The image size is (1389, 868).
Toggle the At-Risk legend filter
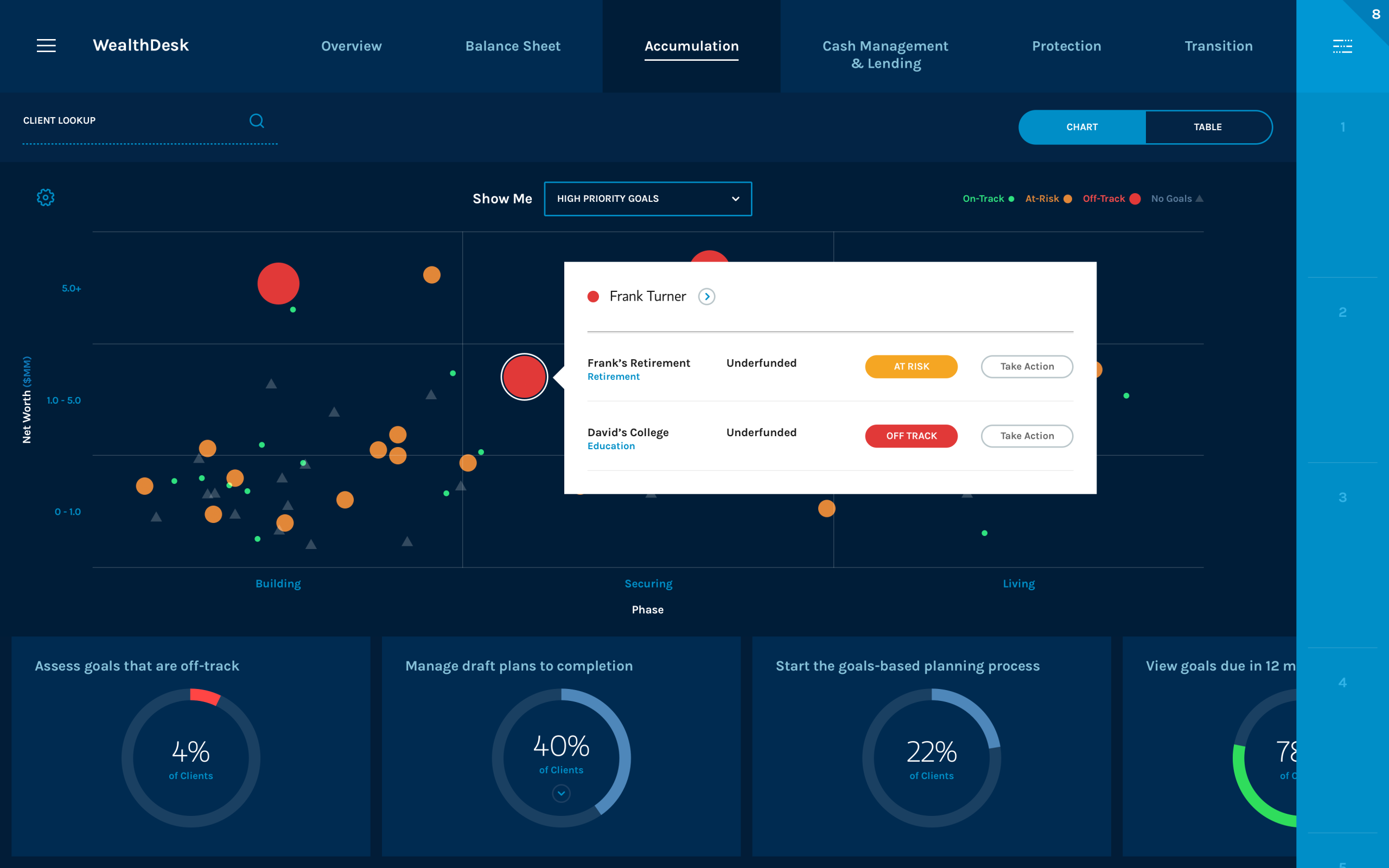click(1048, 199)
